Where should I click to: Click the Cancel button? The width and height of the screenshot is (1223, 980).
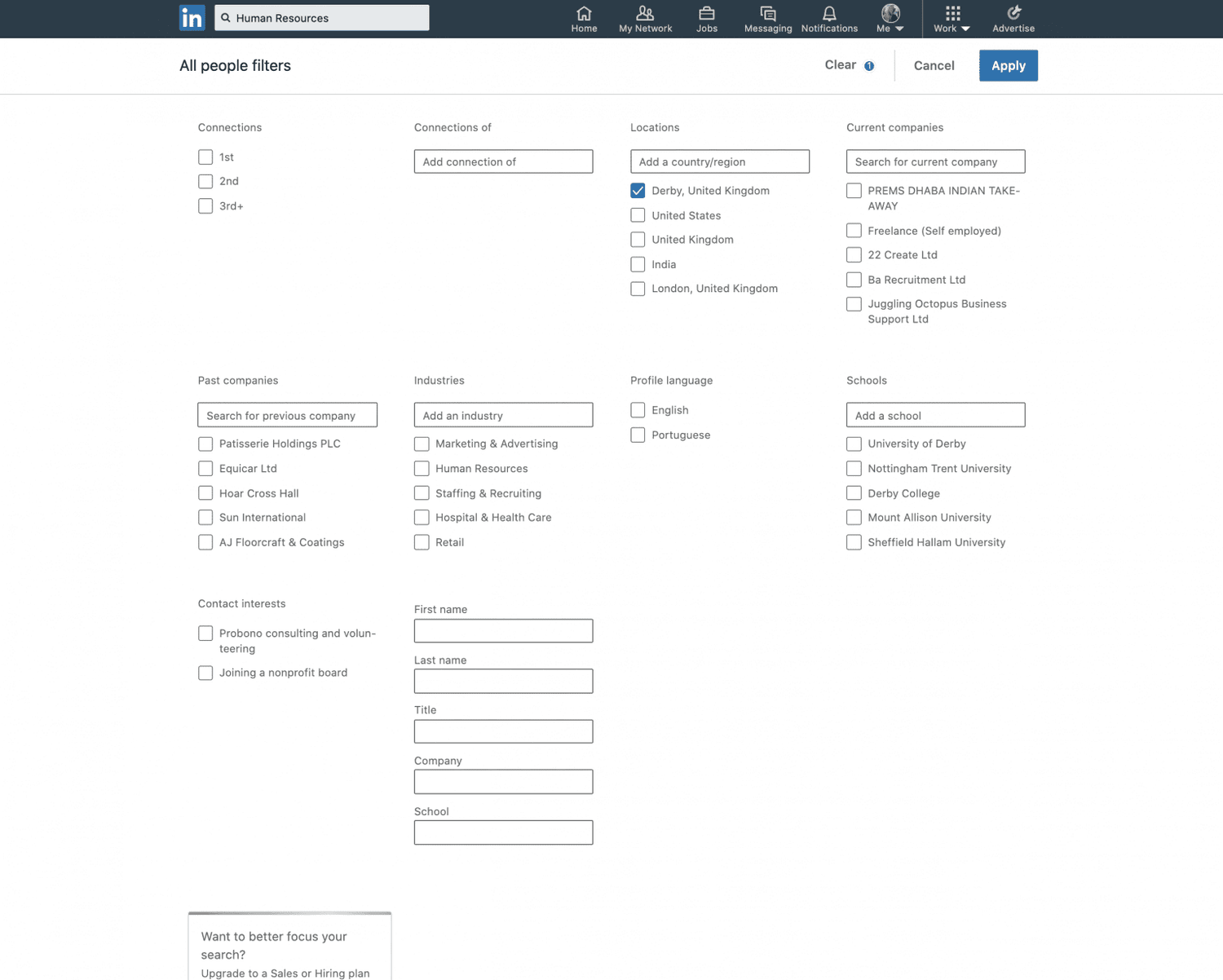point(934,66)
